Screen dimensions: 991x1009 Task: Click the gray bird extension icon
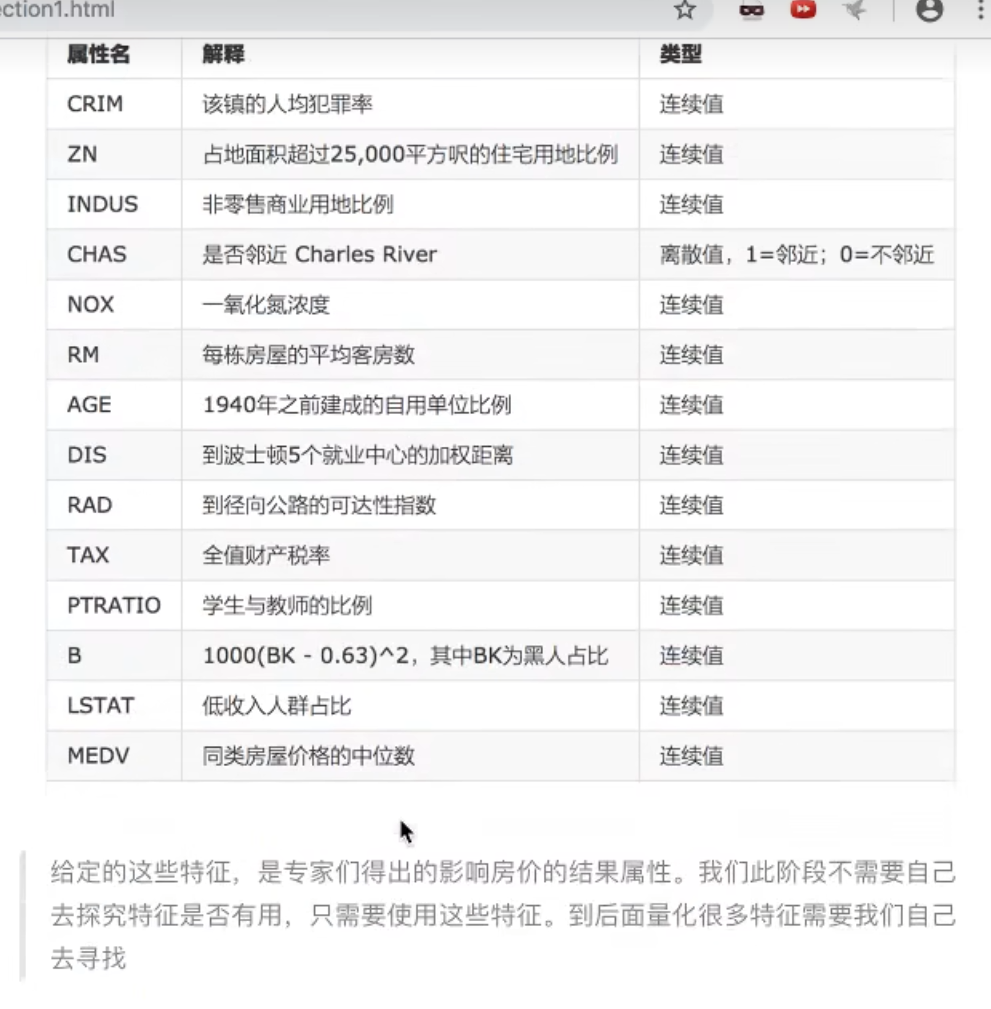click(x=855, y=10)
